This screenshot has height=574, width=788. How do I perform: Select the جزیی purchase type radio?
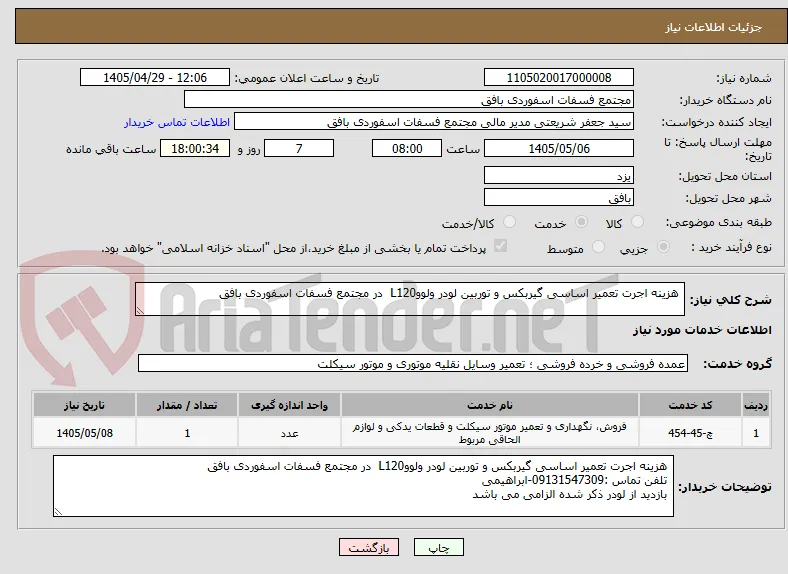point(663,246)
